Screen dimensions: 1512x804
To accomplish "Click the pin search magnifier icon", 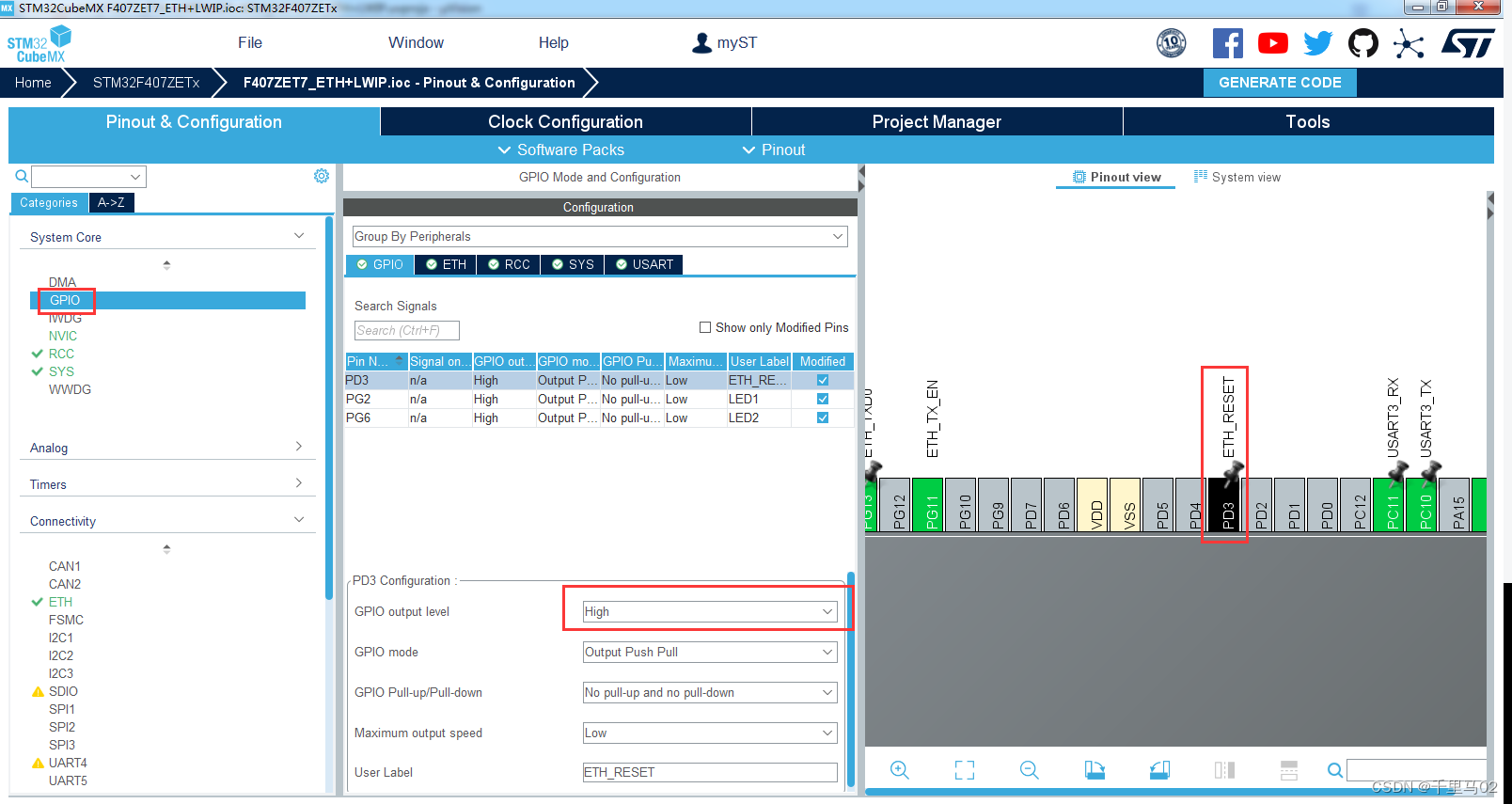I will 1335,770.
